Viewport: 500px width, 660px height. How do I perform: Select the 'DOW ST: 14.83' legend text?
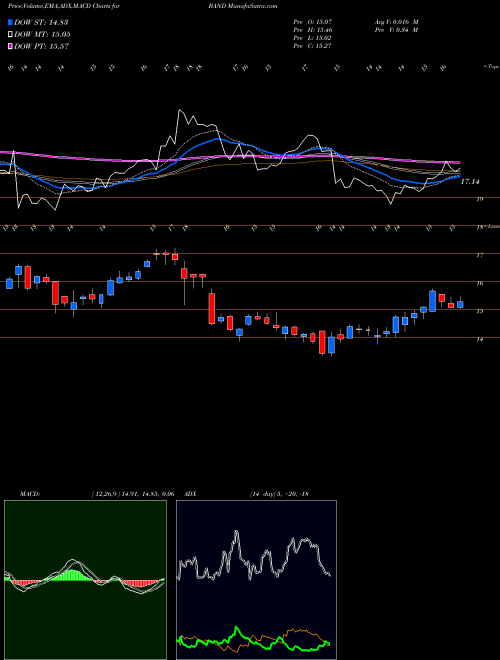[x=41, y=22]
